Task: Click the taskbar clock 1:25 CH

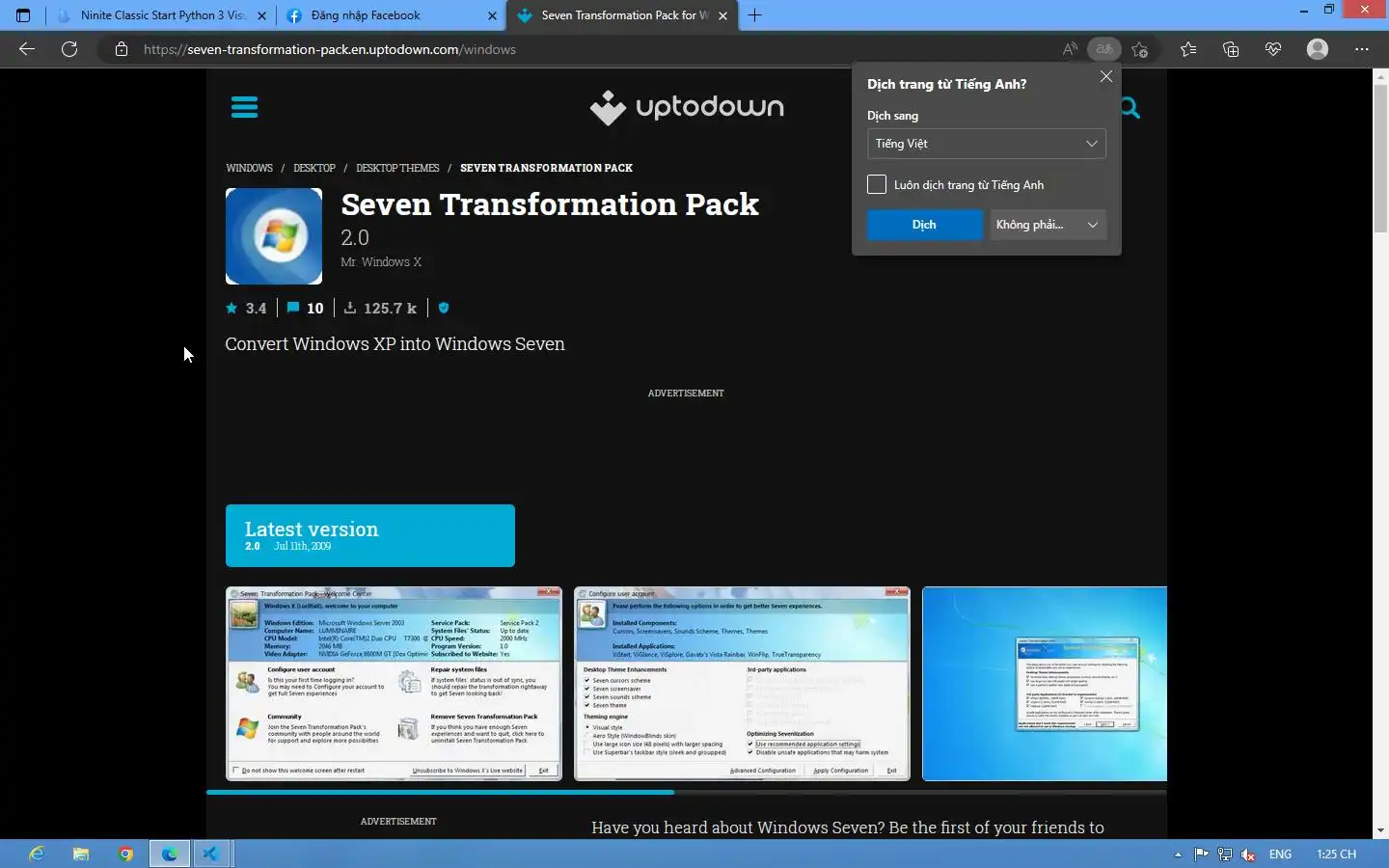Action: 1336,854
